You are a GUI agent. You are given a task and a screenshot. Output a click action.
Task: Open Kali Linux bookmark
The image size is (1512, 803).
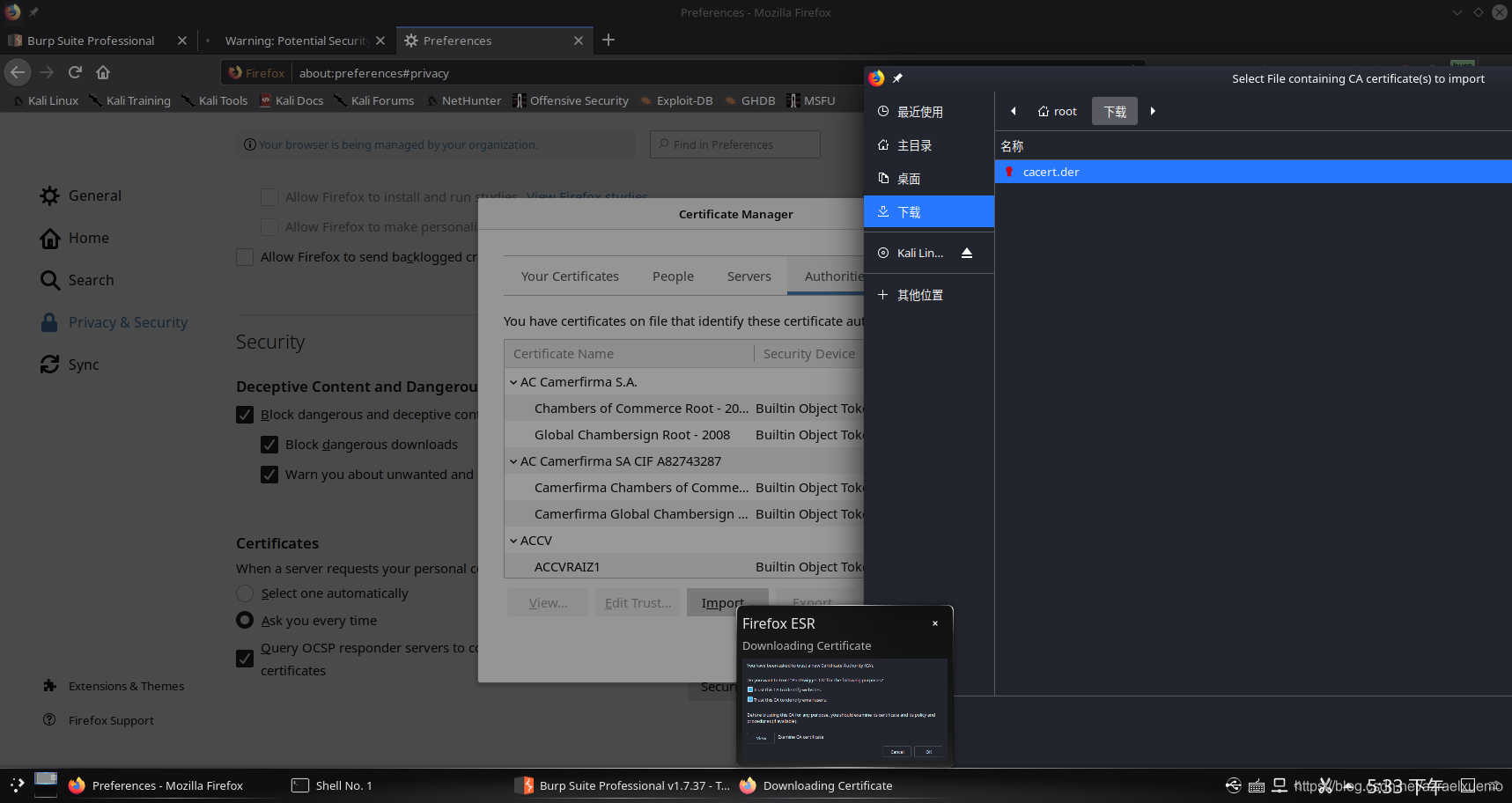[x=46, y=100]
